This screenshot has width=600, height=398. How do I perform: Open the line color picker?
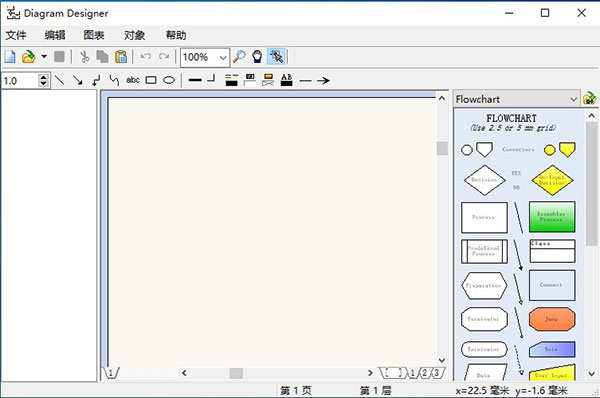click(232, 80)
